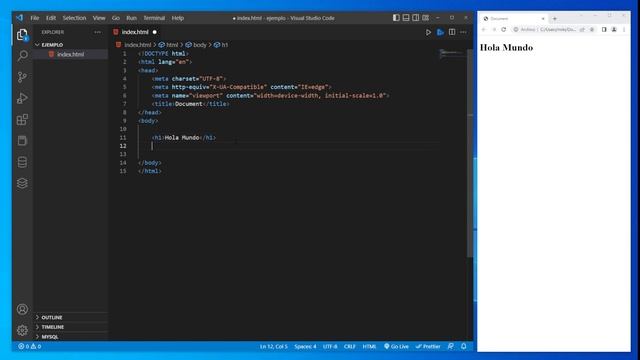Change line ending via CRLF
This screenshot has height=360, width=640.
(350, 346)
